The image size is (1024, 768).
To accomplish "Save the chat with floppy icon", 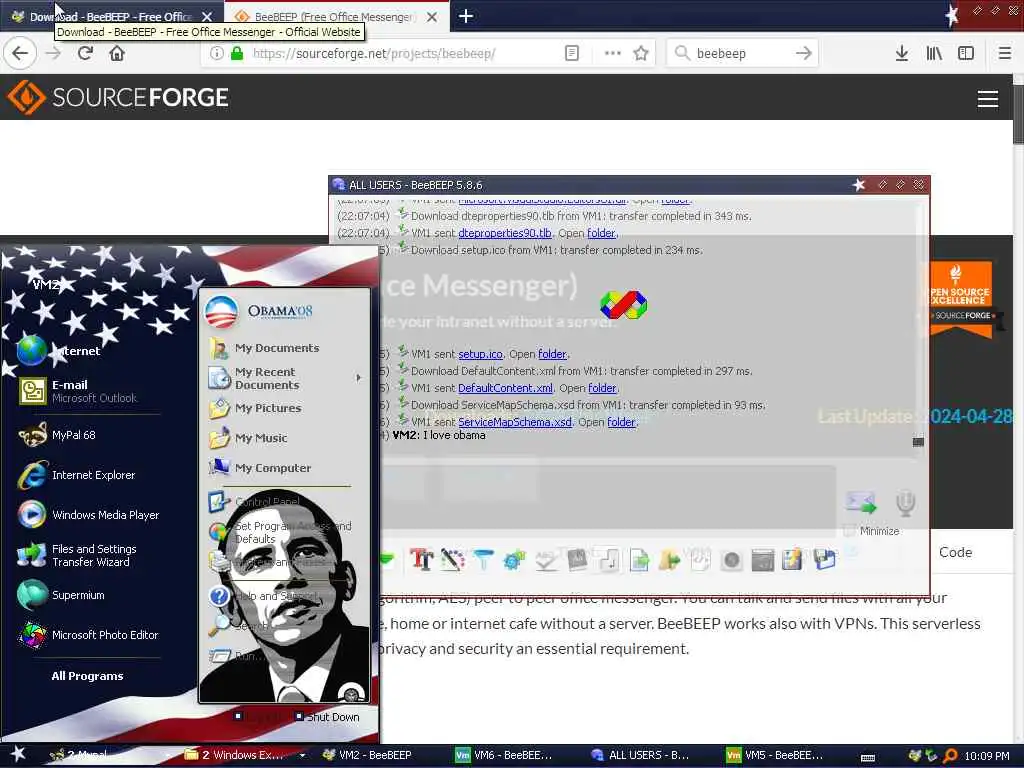I will [825, 560].
